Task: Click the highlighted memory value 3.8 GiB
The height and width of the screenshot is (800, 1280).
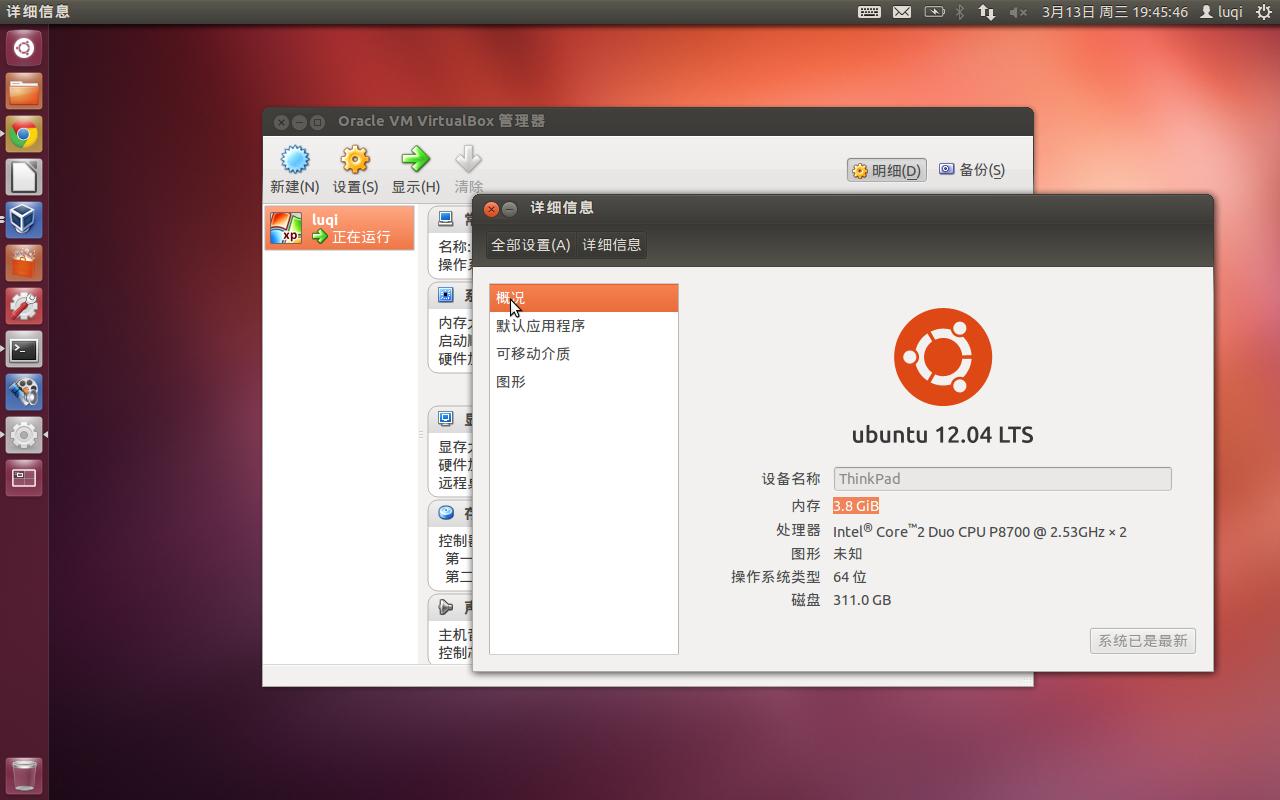Action: tap(856, 506)
